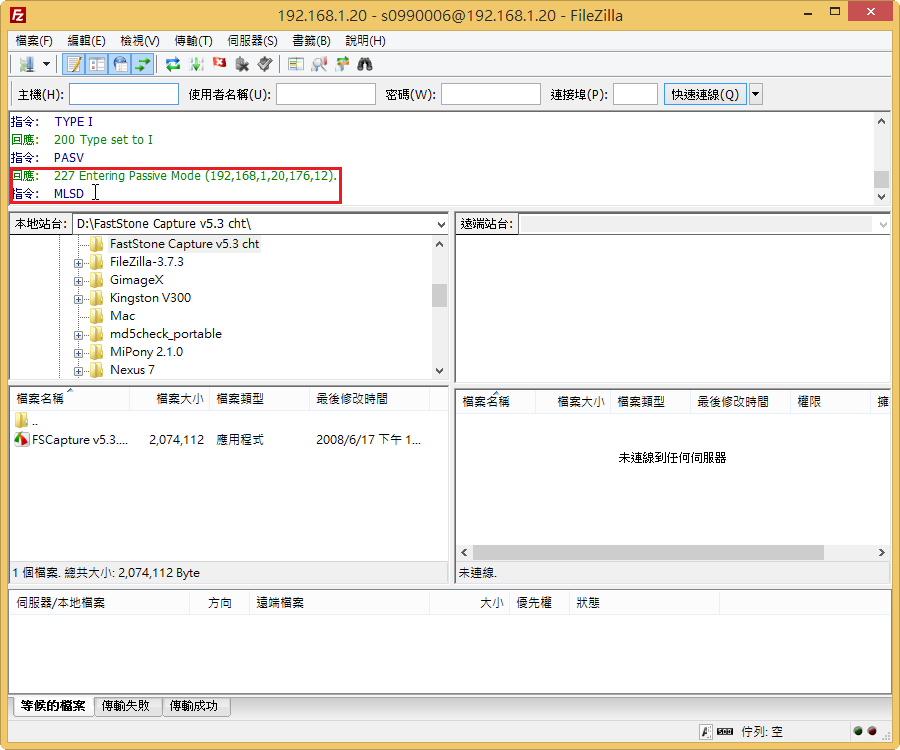Open the 傳輸(T) menu

click(x=193, y=41)
